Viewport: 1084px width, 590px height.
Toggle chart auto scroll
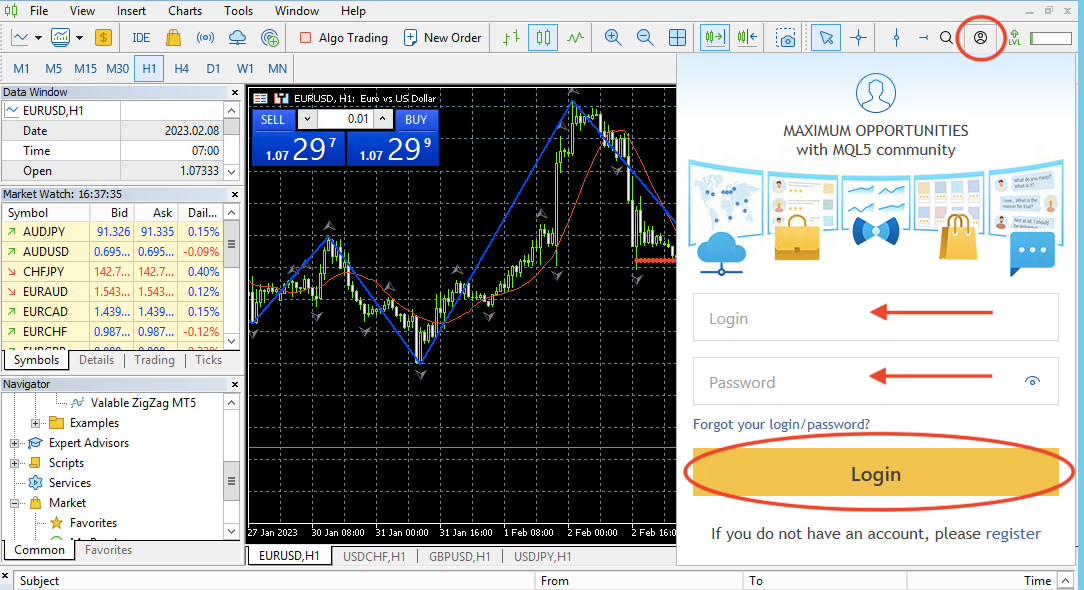(714, 37)
